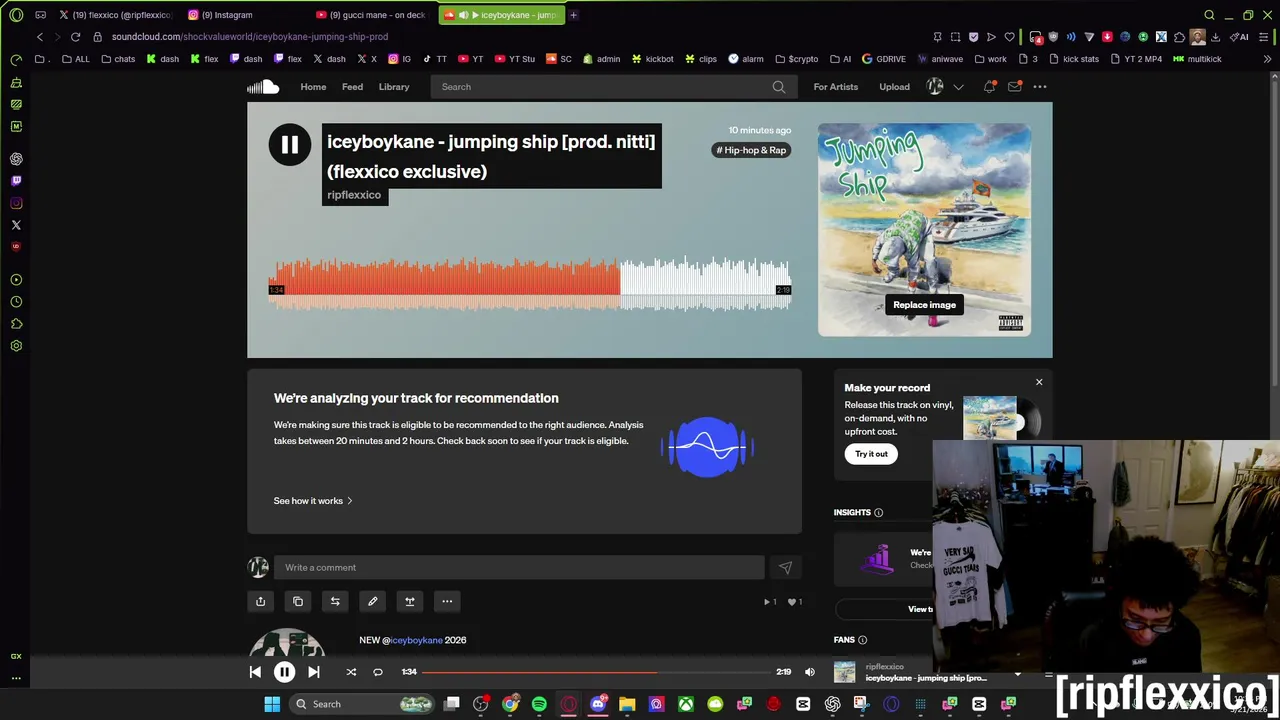Open the work bookmarks folder
1280x720 pixels.
(x=990, y=59)
